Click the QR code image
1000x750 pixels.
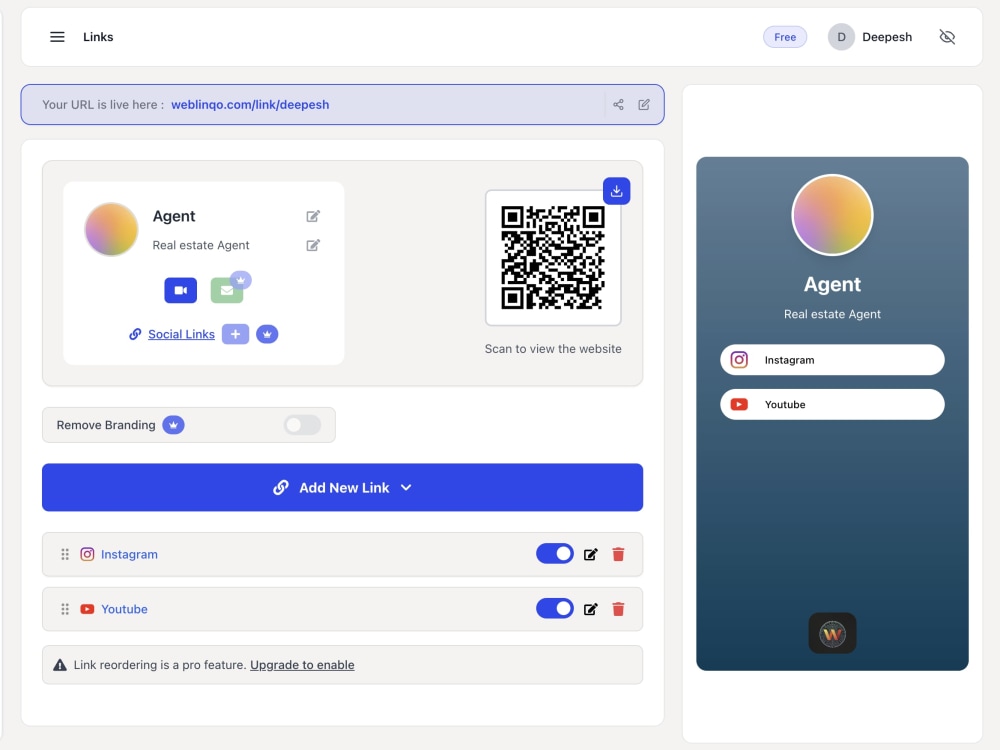[x=553, y=258]
